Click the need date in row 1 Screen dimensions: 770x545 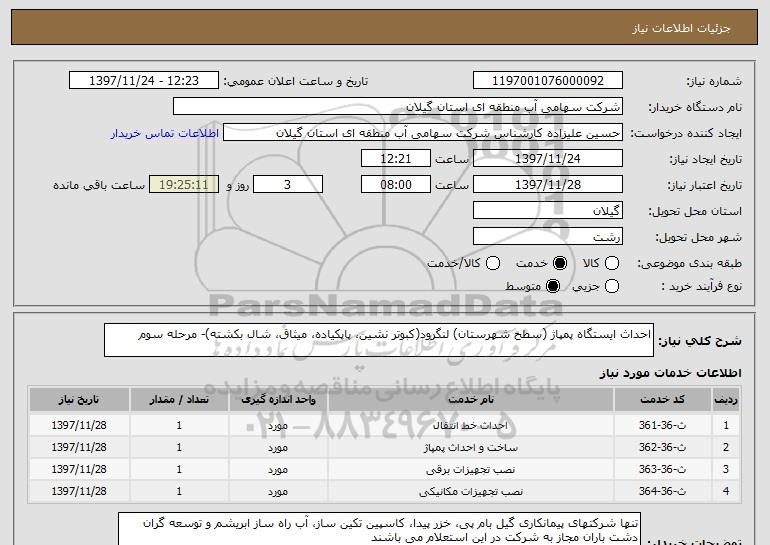(79, 425)
